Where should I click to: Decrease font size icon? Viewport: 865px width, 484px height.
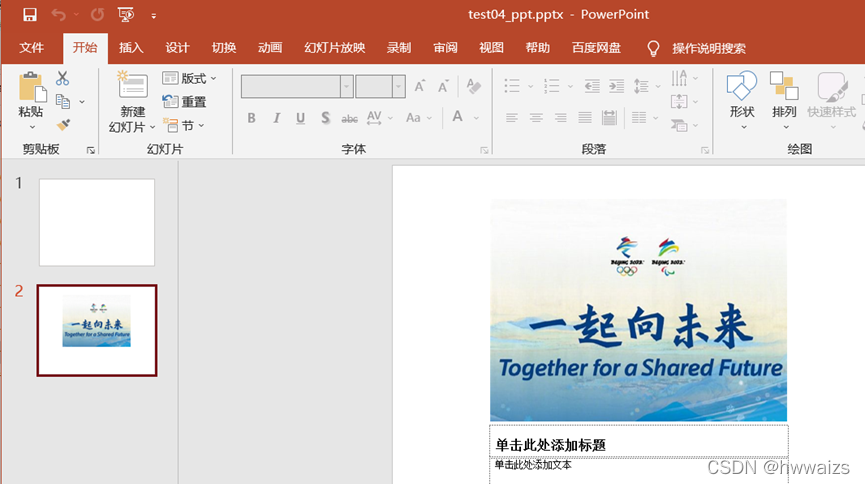coord(443,87)
